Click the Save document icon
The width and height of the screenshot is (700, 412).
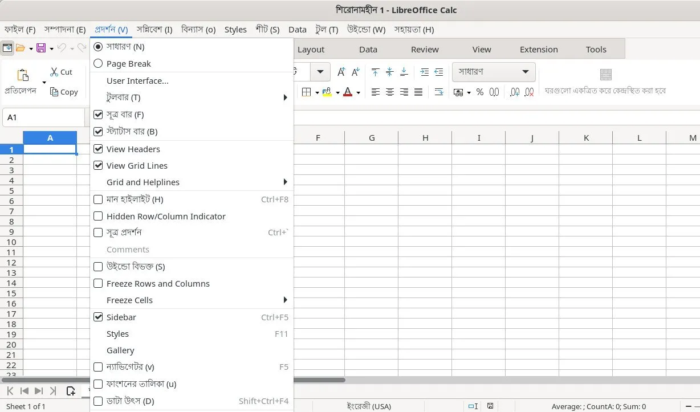[39, 48]
